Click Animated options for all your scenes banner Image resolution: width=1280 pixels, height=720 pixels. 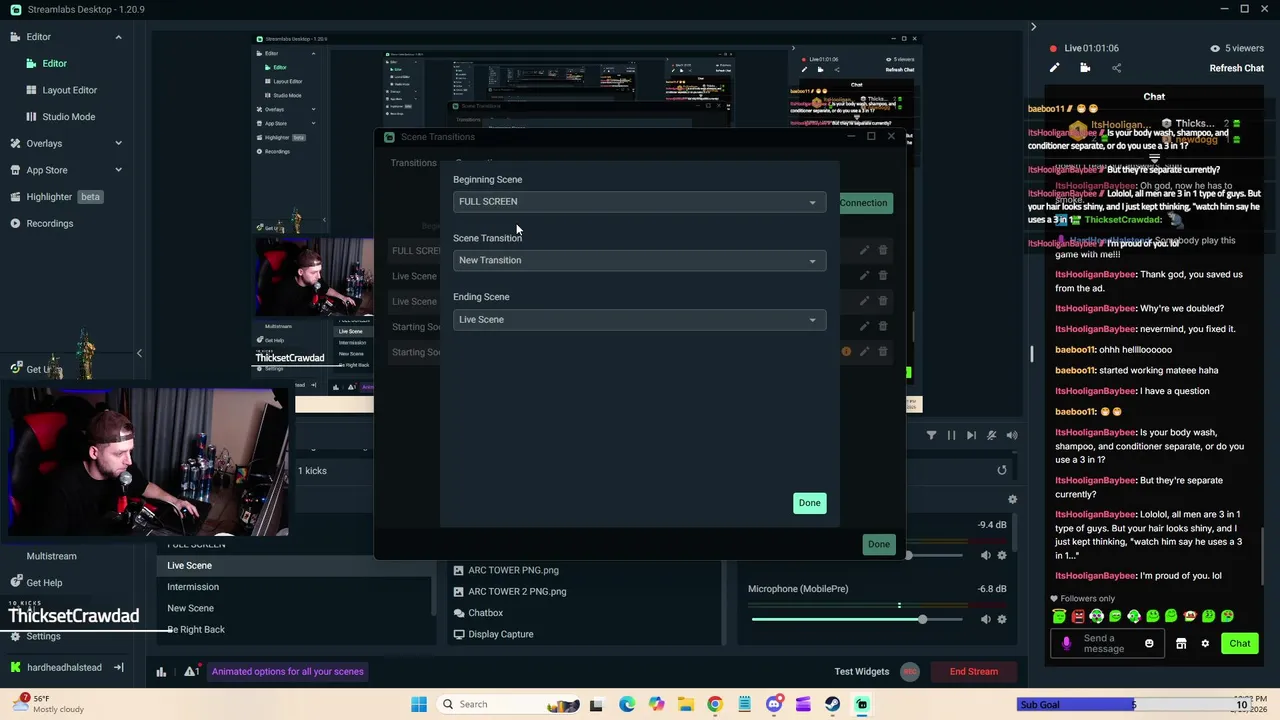(x=287, y=672)
